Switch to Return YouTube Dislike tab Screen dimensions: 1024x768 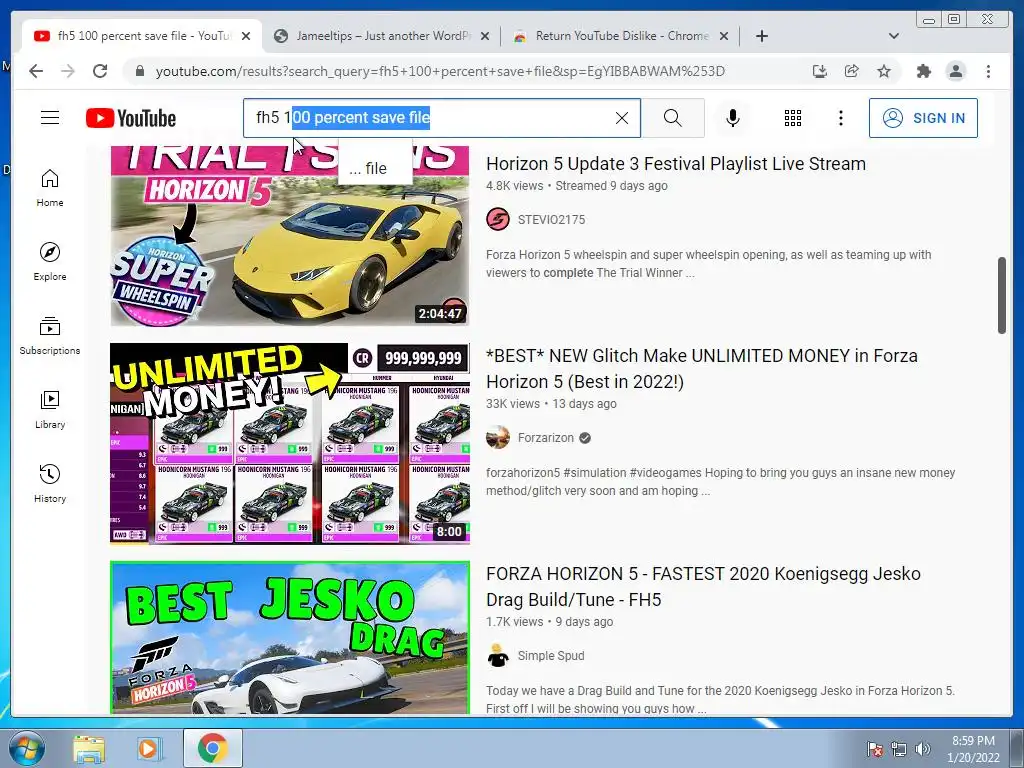click(x=620, y=36)
